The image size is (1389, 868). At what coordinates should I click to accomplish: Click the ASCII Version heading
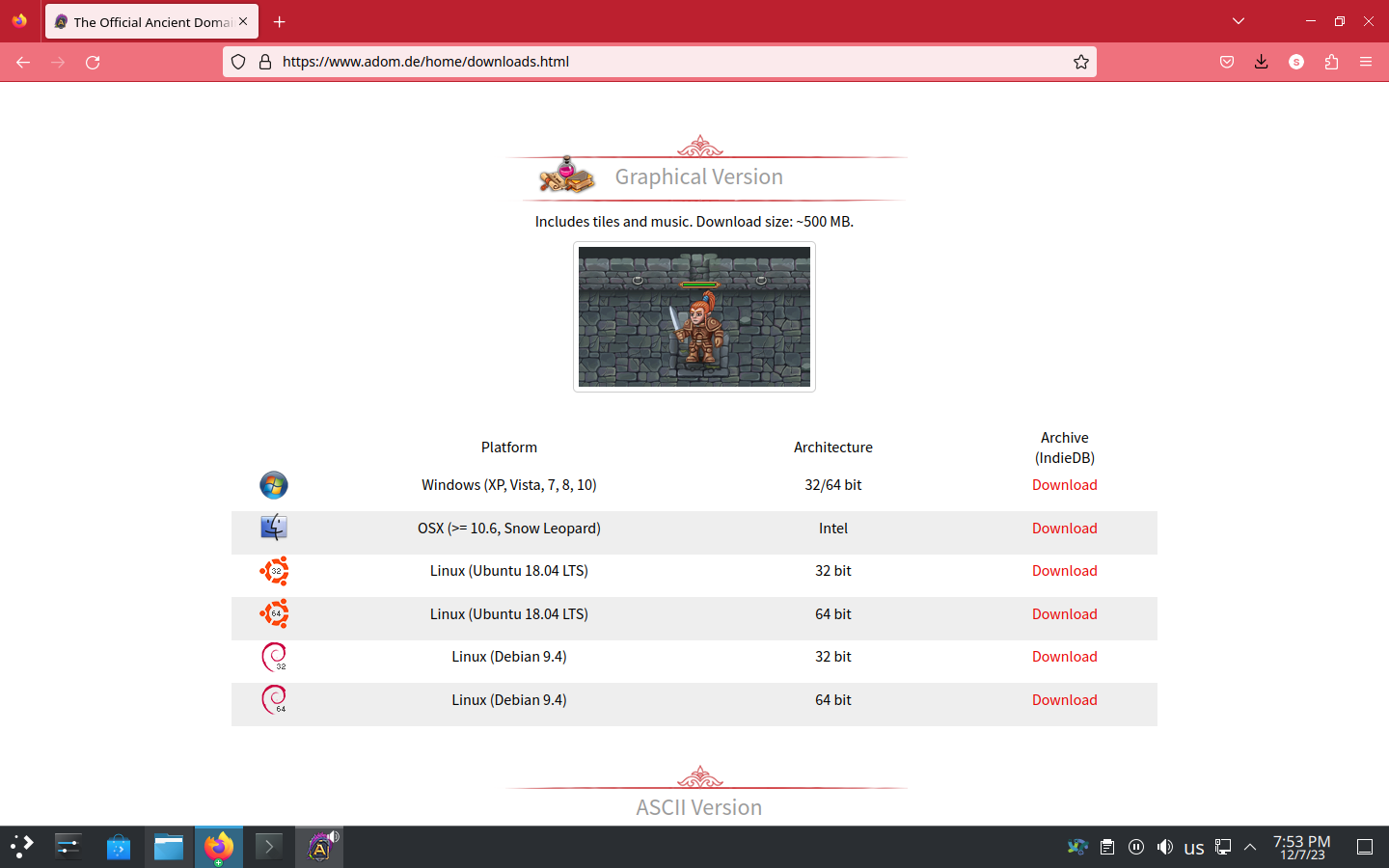pyautogui.click(x=699, y=807)
